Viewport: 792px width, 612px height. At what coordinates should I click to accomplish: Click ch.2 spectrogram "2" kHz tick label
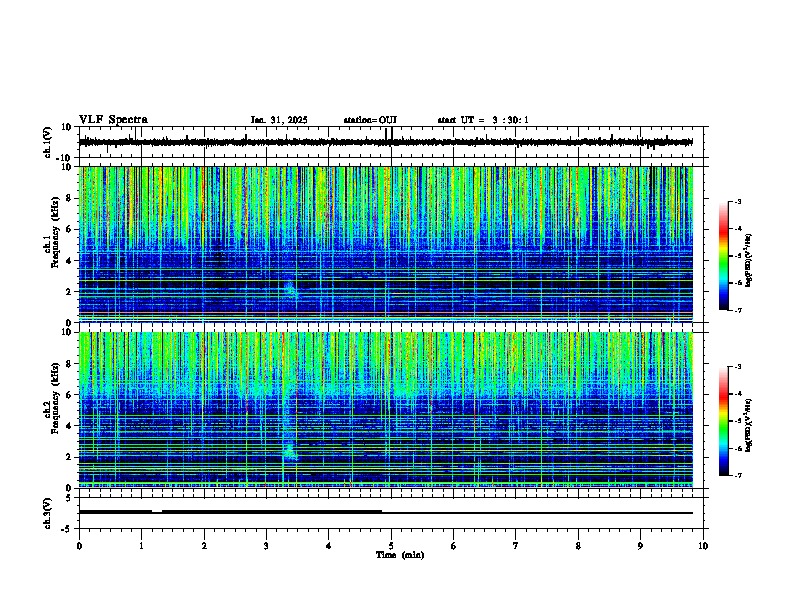69,457
